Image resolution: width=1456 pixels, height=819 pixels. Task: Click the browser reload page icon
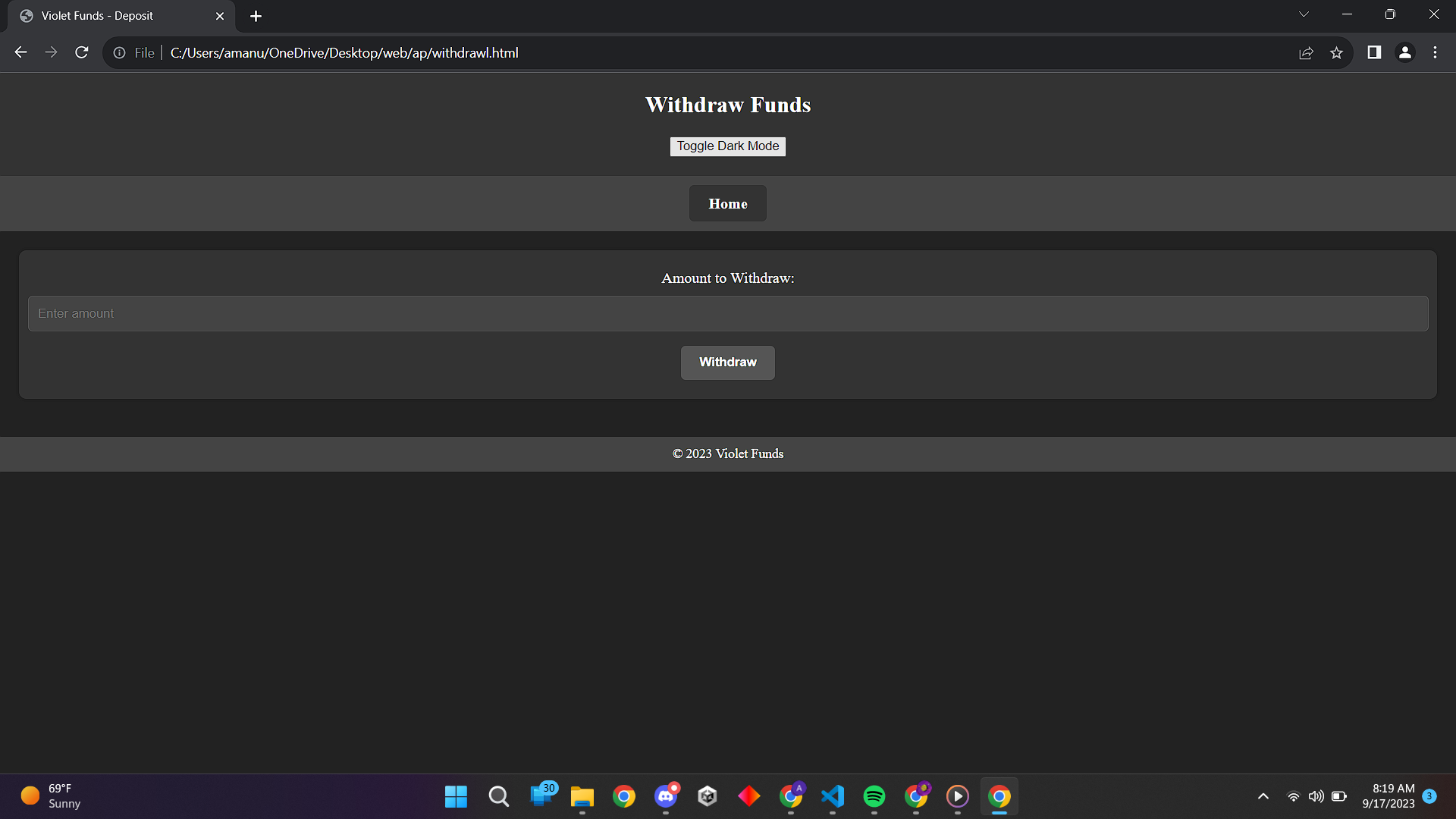tap(82, 52)
